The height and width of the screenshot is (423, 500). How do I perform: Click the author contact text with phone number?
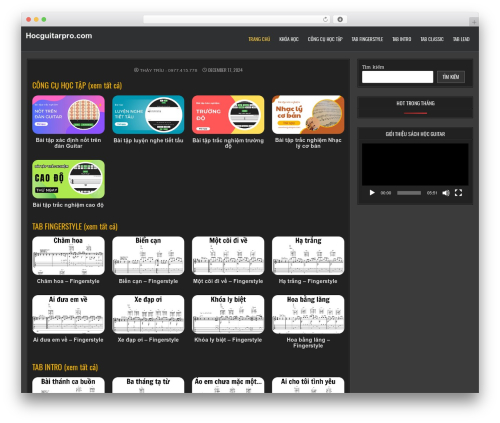tap(166, 70)
